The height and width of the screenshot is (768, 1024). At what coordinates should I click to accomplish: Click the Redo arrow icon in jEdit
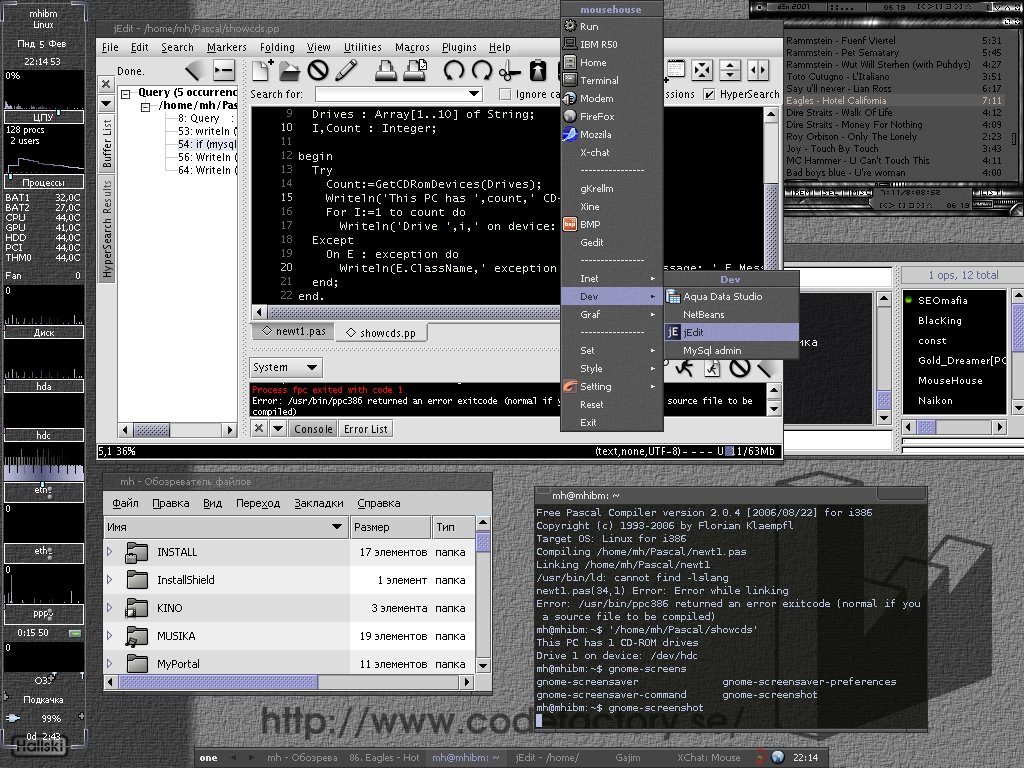481,70
